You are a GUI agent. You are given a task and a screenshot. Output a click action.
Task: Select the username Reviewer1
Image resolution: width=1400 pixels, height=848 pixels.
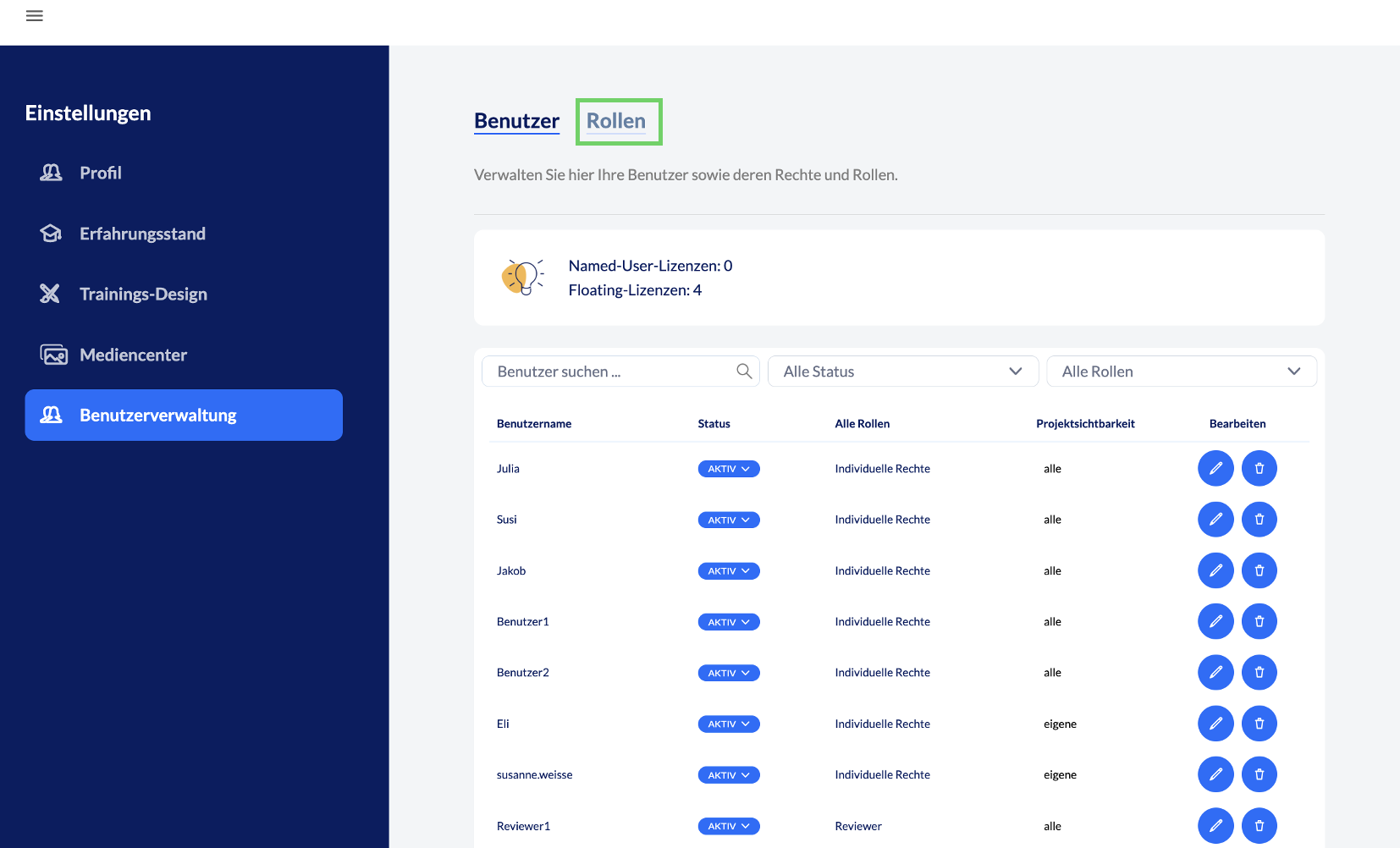(x=523, y=826)
